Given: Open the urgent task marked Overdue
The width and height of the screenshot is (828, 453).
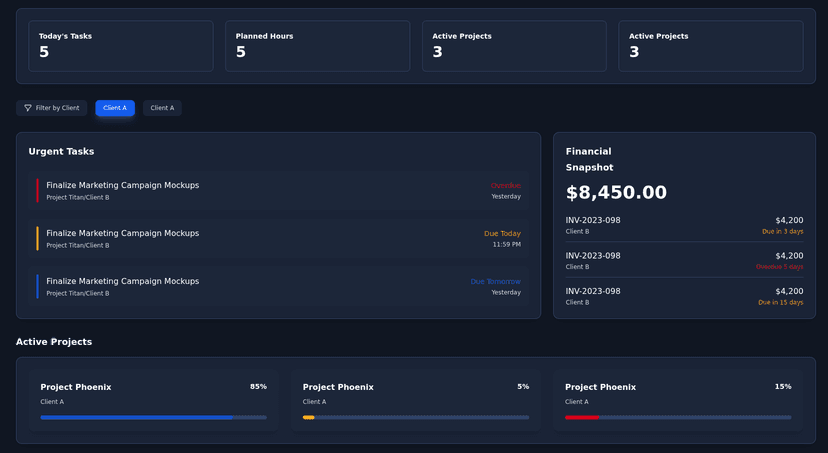Looking at the screenshot, I should (278, 191).
